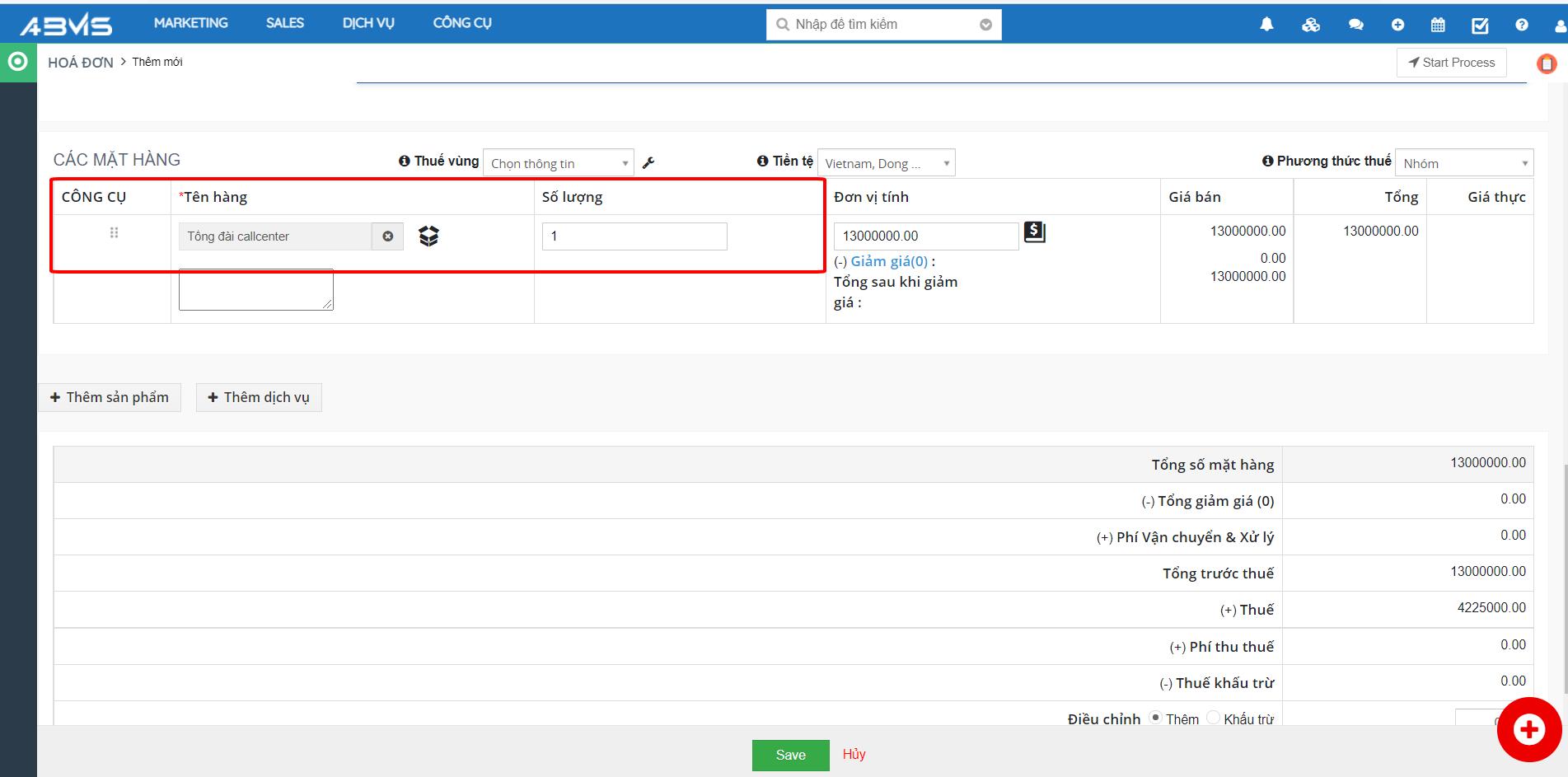1568x777 pixels.
Task: Open the tasks checkmark icon
Action: (1480, 26)
